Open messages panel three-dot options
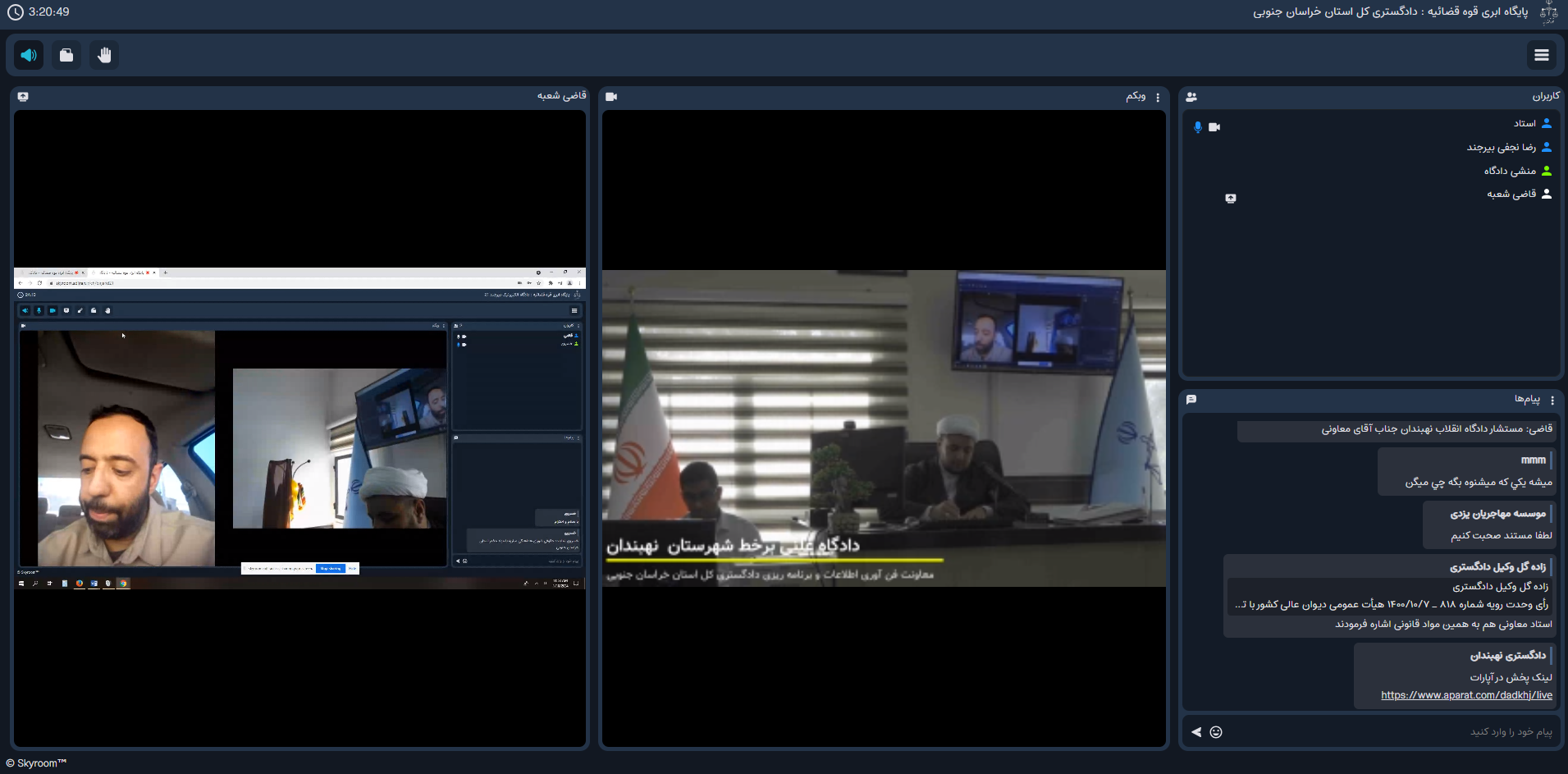This screenshot has width=1568, height=774. pyautogui.click(x=1552, y=400)
